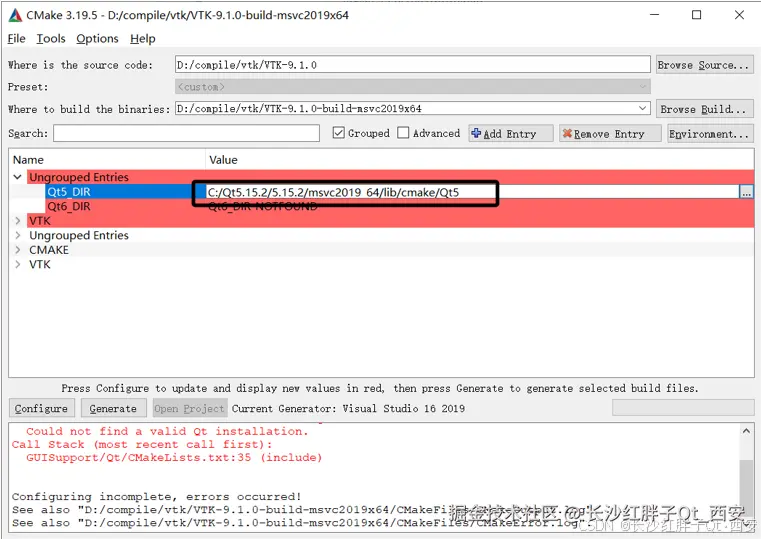Expand the red VTK group

coord(17,221)
